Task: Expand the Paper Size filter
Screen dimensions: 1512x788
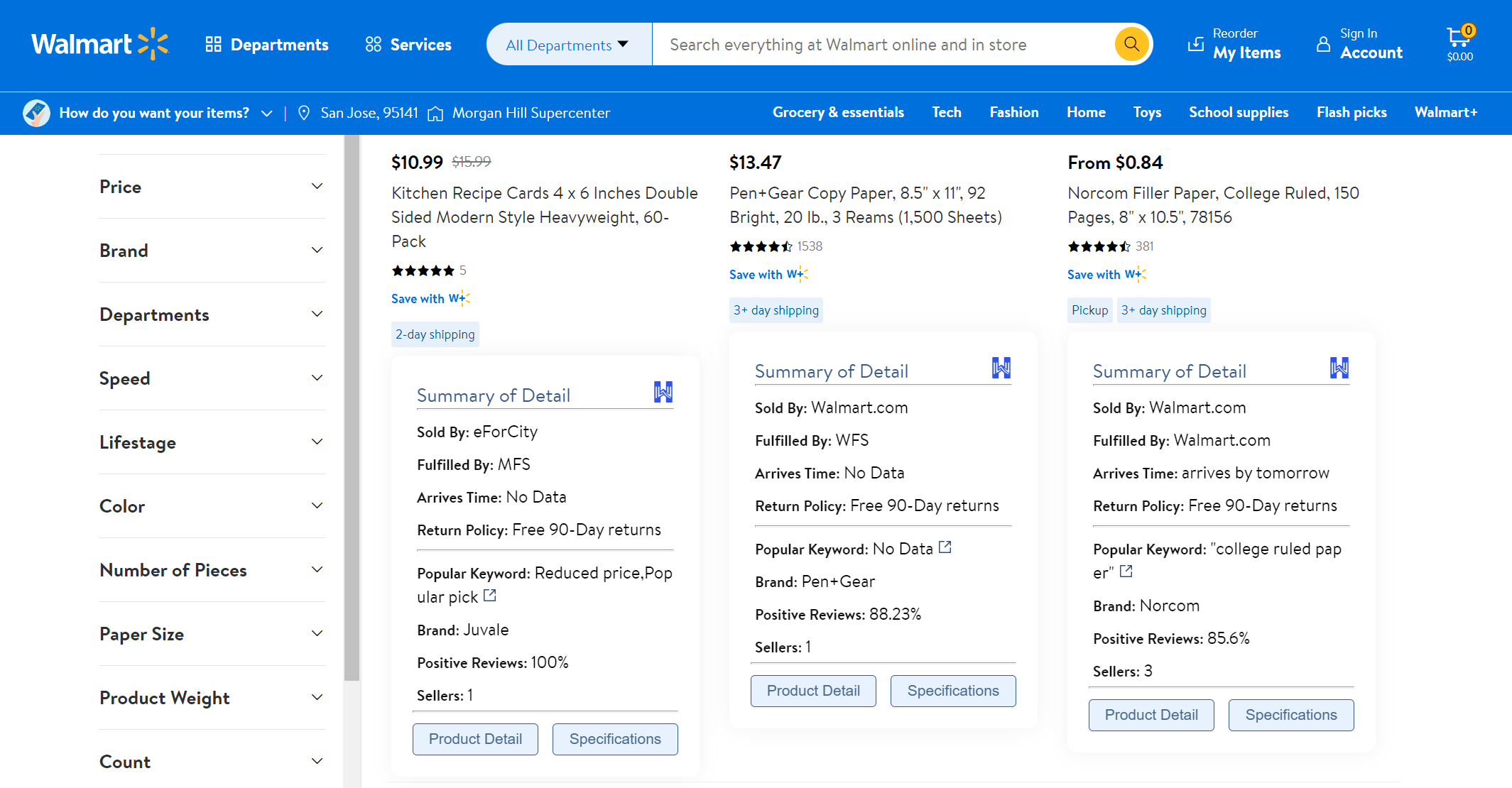Action: 212,634
